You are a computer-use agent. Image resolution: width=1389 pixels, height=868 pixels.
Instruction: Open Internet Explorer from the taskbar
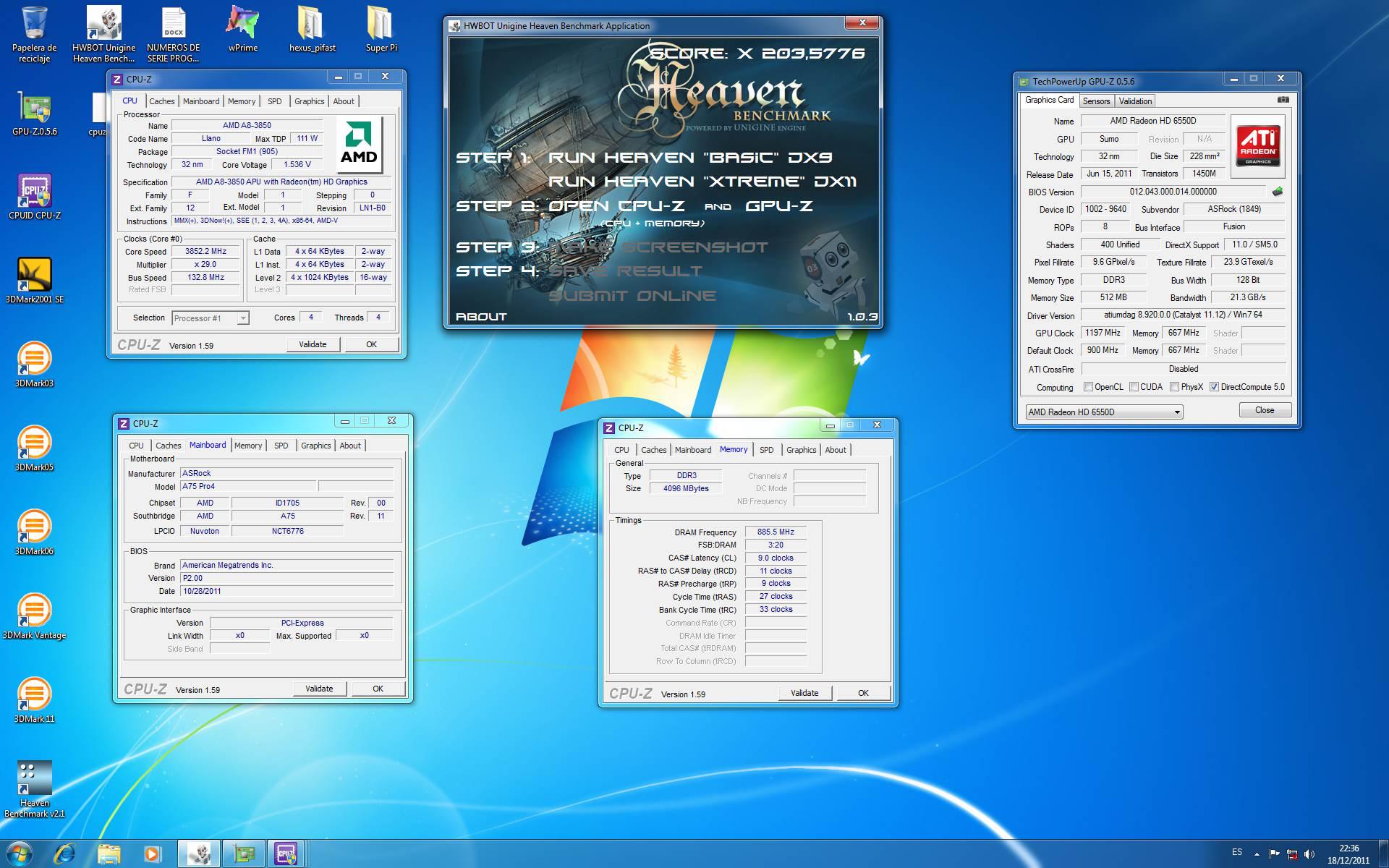[64, 854]
